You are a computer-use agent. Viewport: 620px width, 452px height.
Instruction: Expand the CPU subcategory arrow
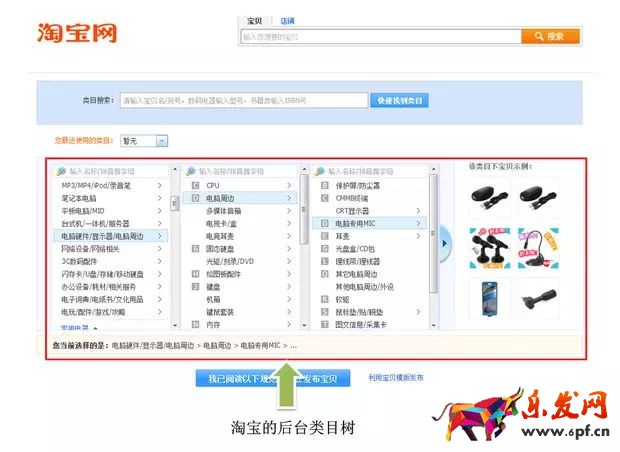[x=289, y=185]
